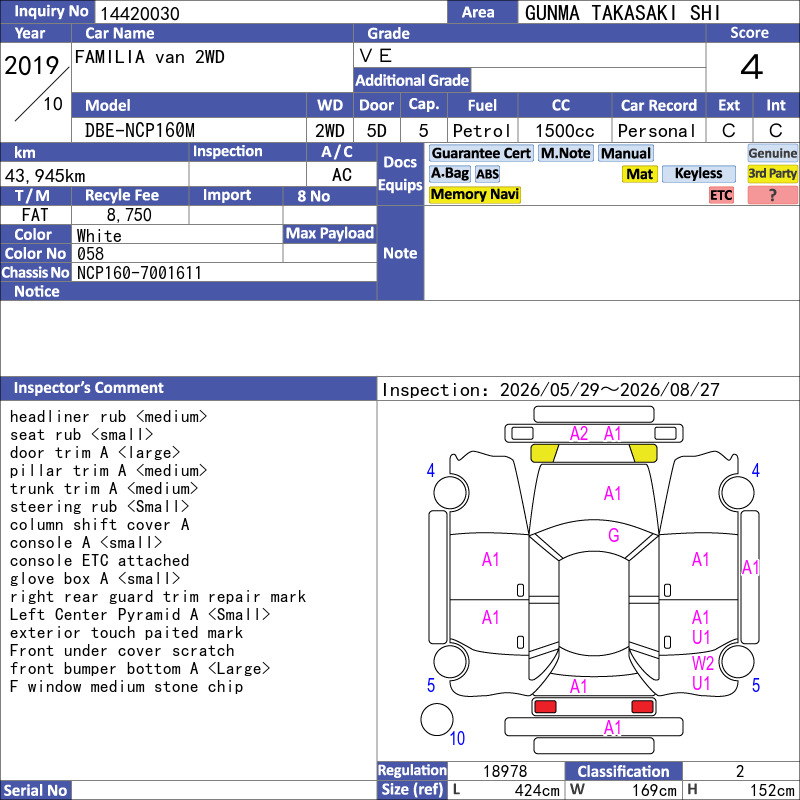Image resolution: width=800 pixels, height=800 pixels.
Task: Click the W2 mark on the rear fender
Action: [x=702, y=663]
